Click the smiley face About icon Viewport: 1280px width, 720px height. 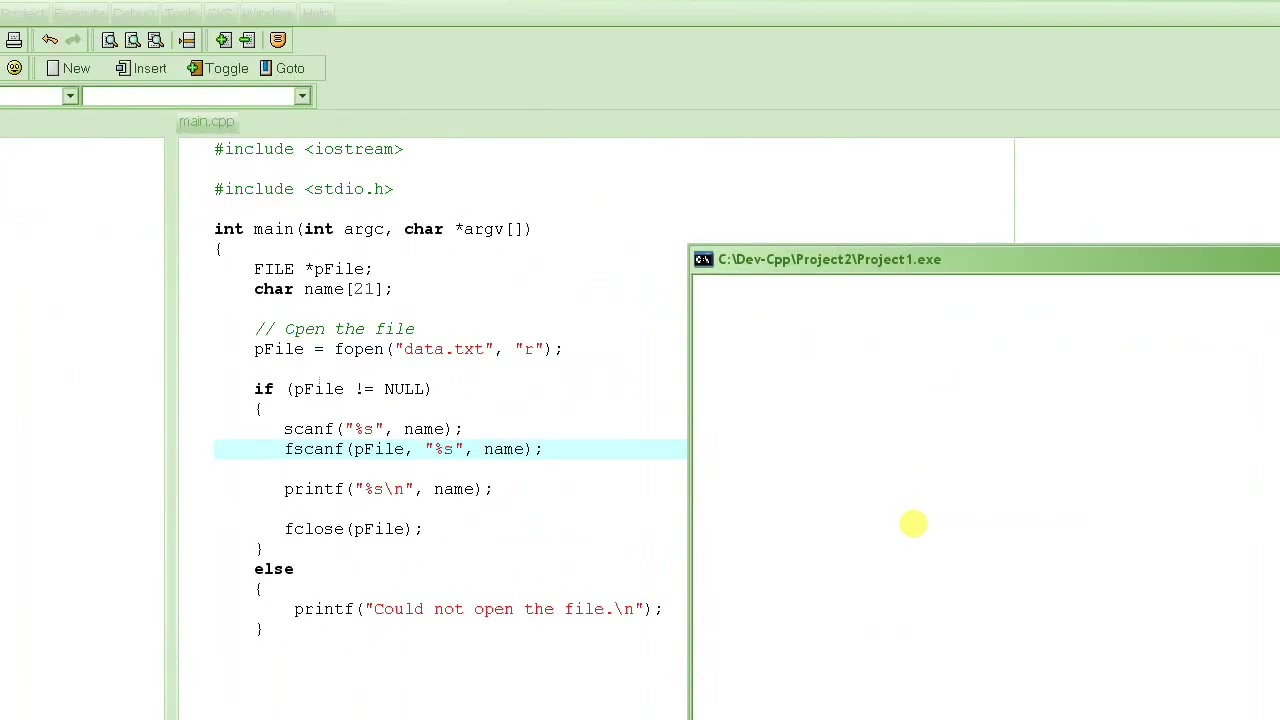[14, 68]
